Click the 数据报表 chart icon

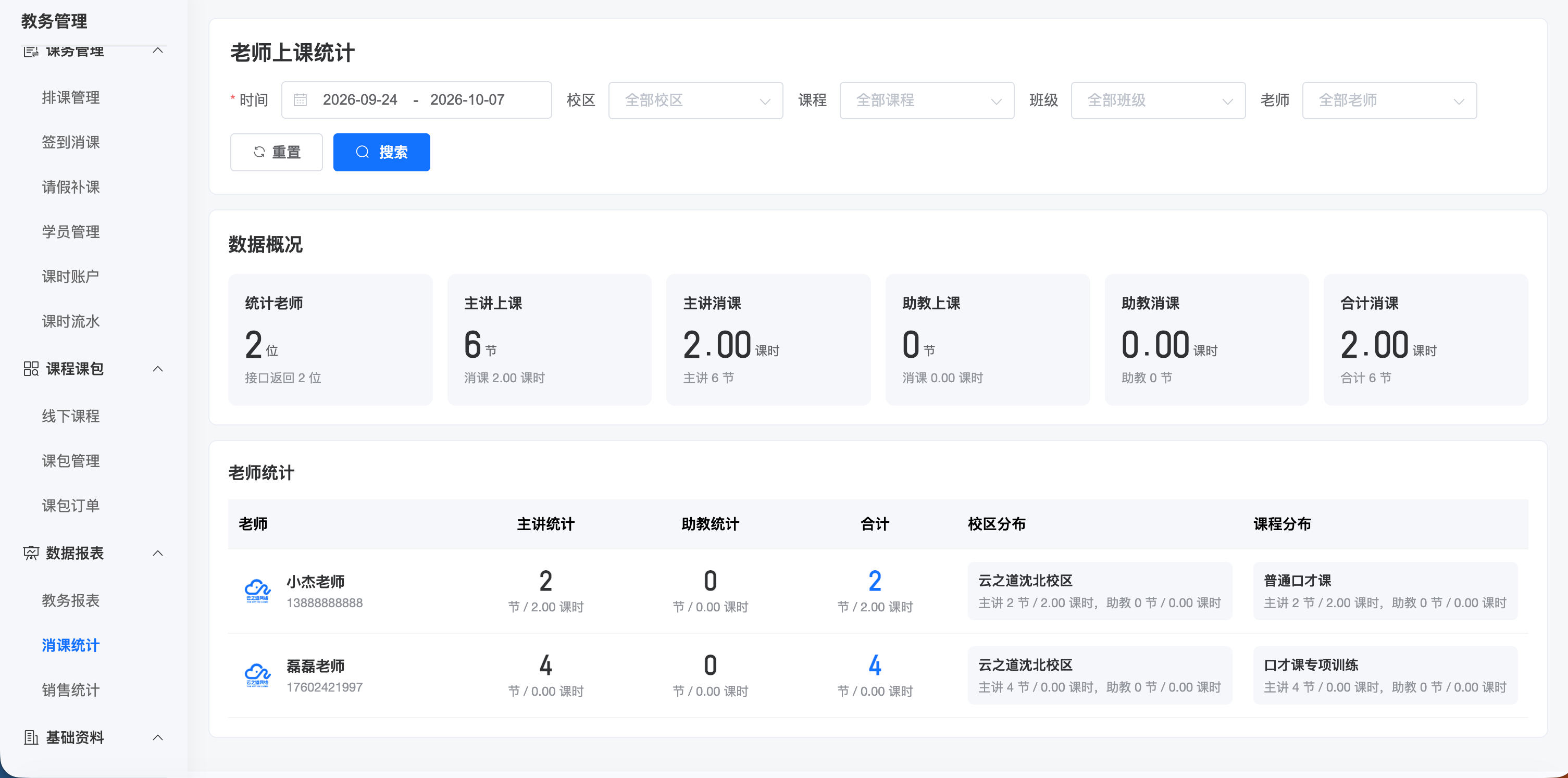click(x=31, y=553)
